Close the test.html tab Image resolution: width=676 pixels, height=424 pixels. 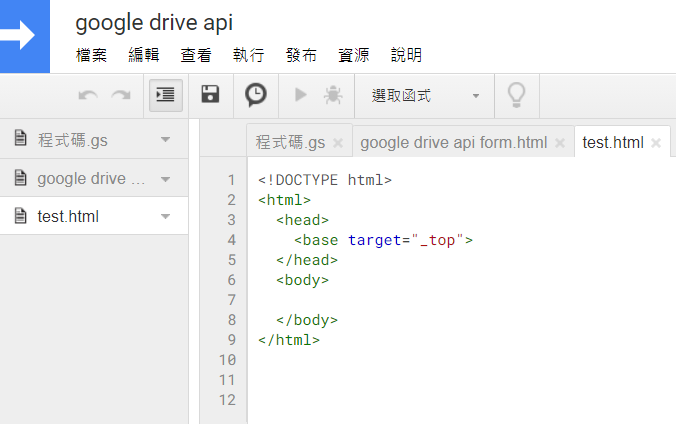[x=656, y=143]
